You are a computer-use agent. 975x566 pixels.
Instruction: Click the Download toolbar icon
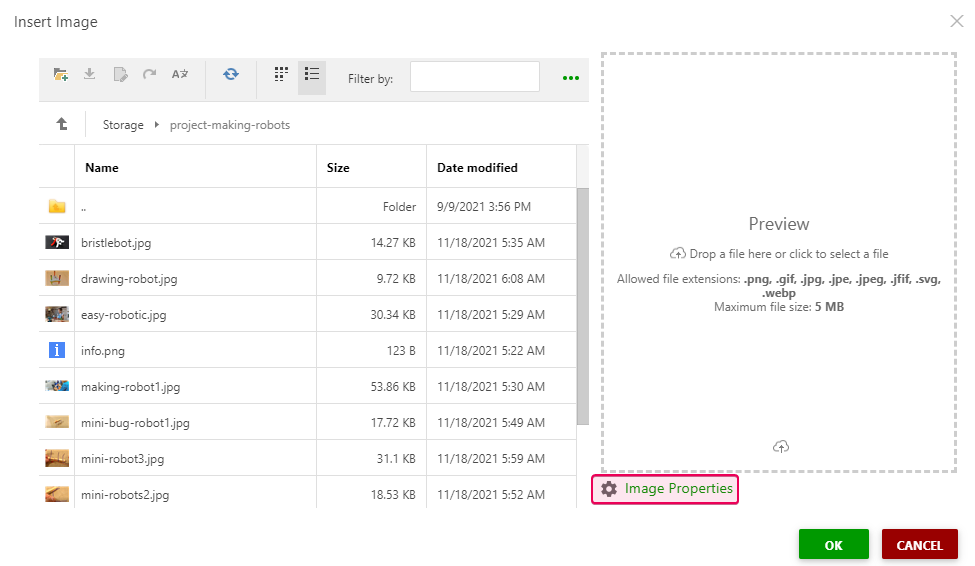click(90, 74)
